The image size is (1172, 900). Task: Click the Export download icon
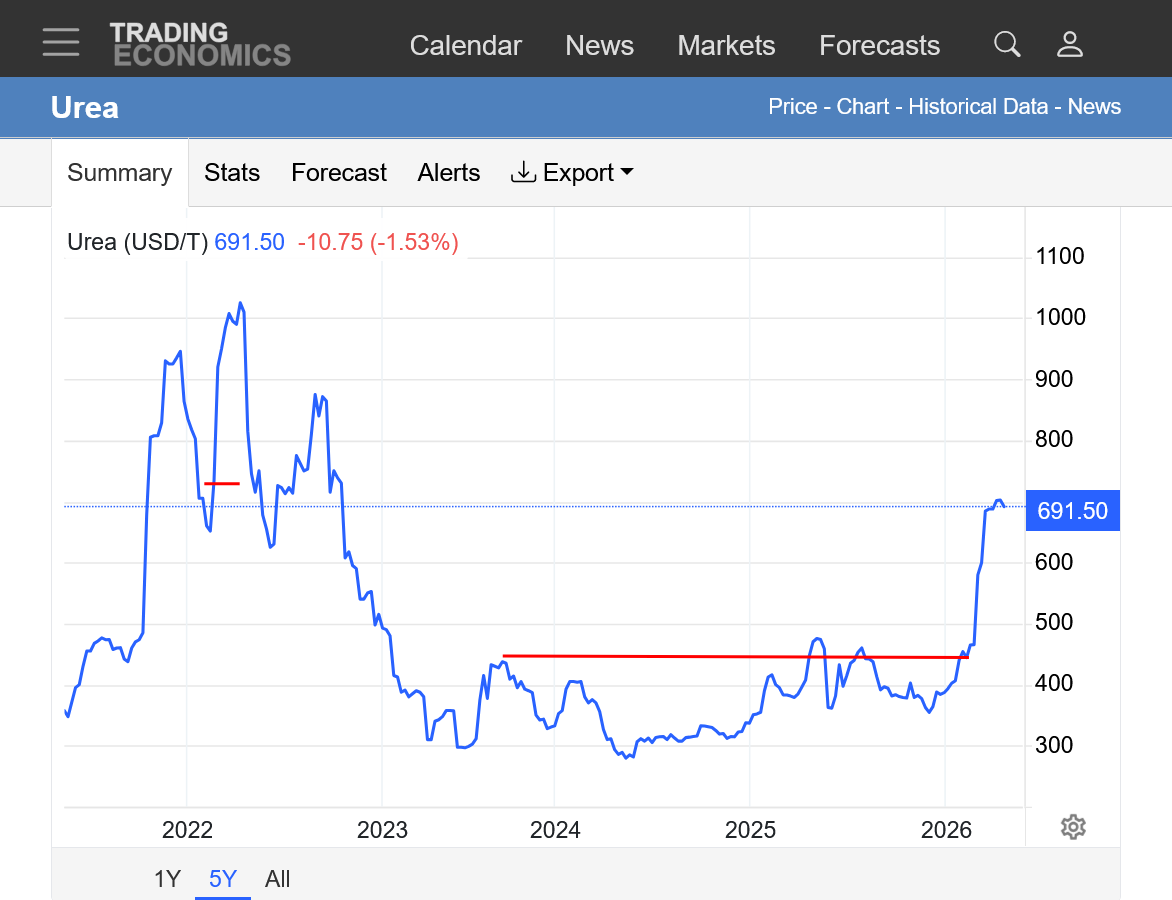523,172
